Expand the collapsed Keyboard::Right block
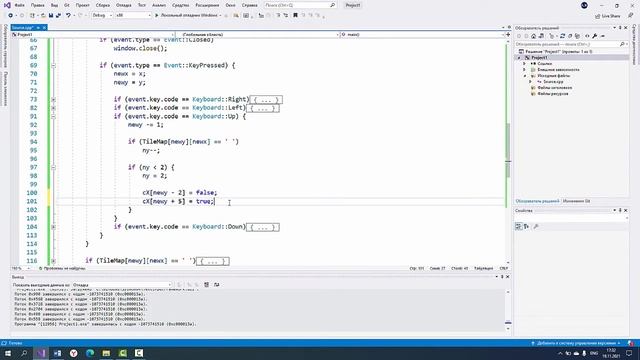The image size is (640, 360). 53,100
